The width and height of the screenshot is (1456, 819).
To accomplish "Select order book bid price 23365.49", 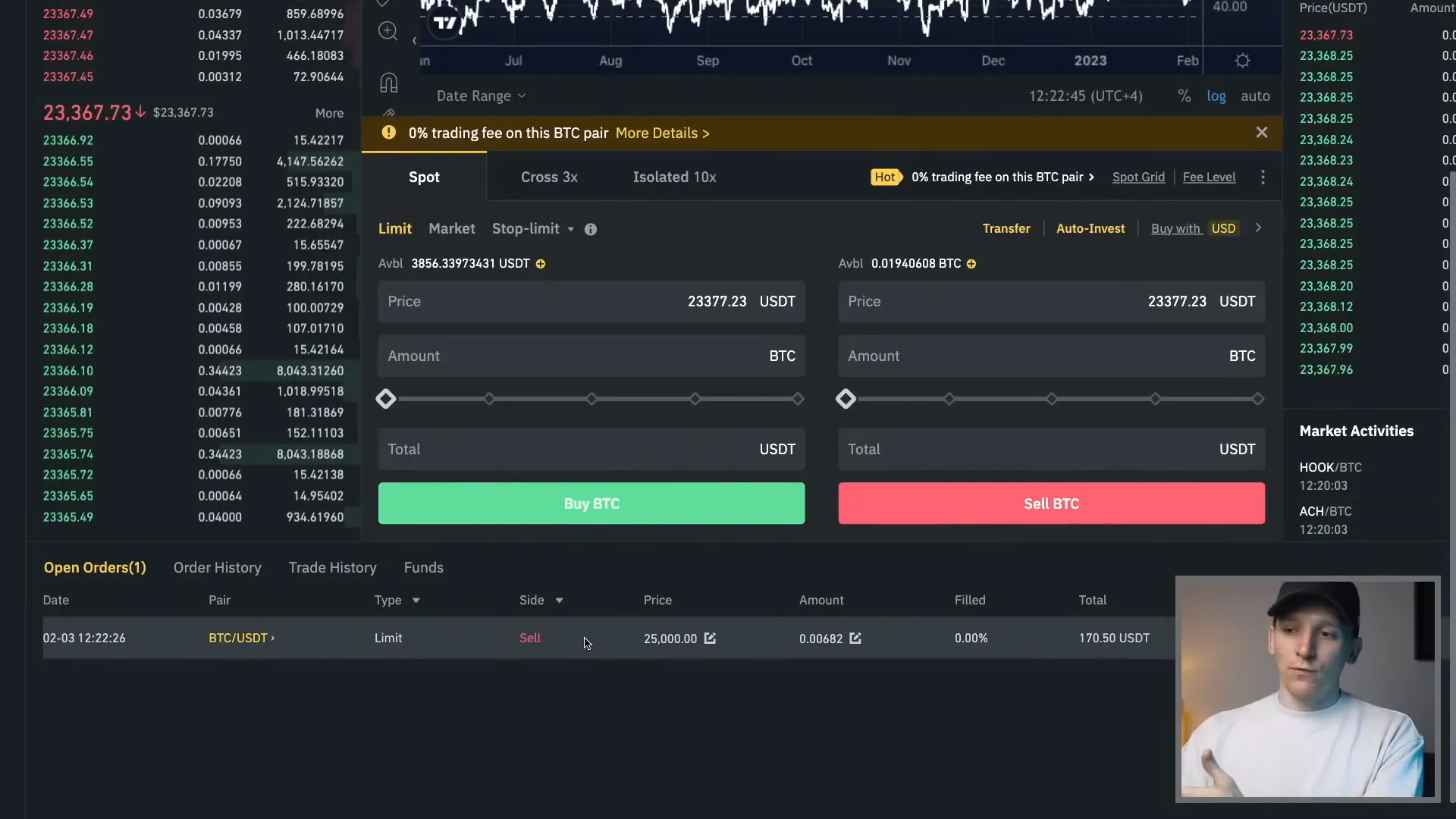I will click(68, 517).
